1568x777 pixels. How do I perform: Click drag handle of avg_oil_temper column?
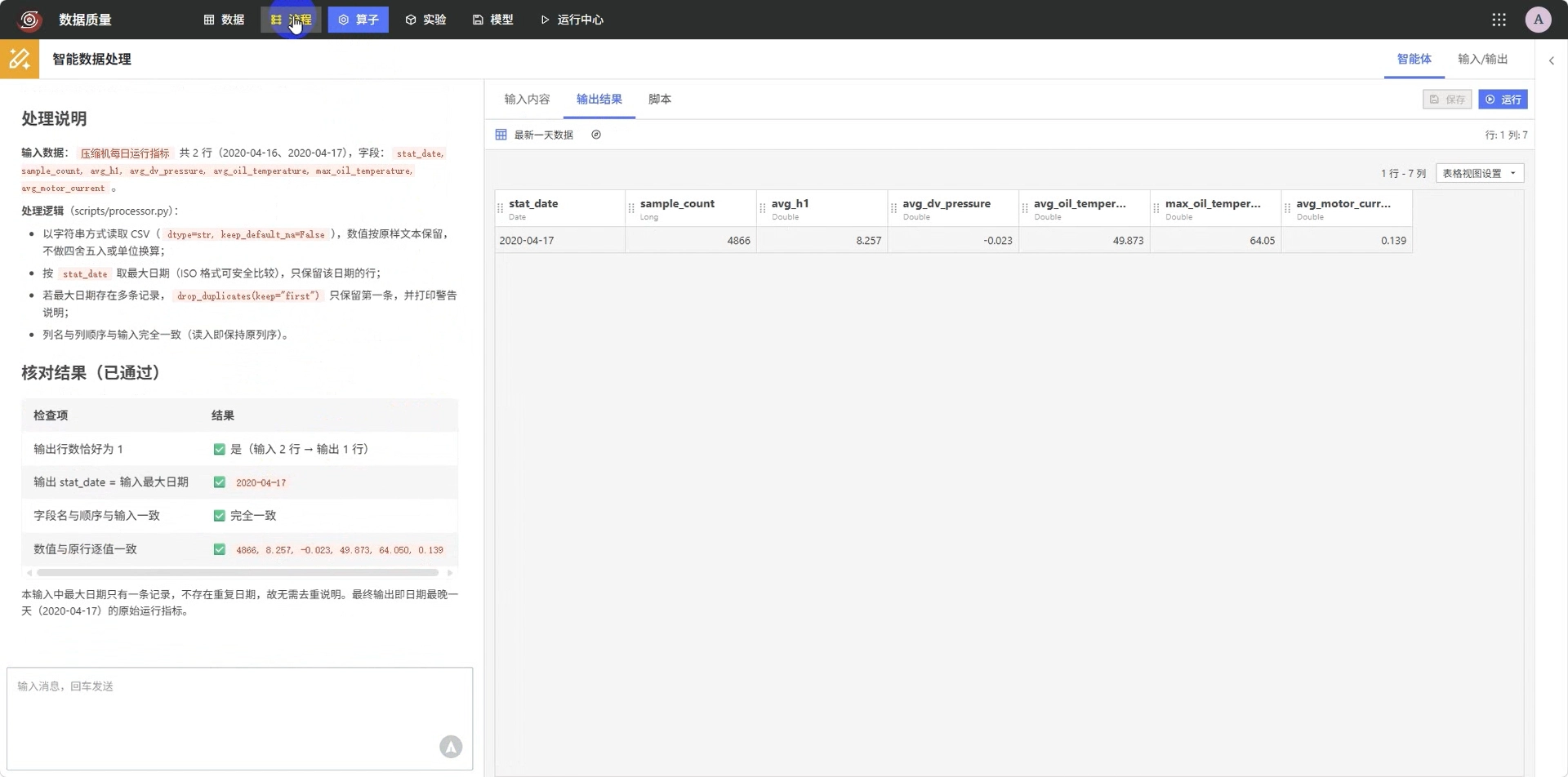click(1025, 209)
